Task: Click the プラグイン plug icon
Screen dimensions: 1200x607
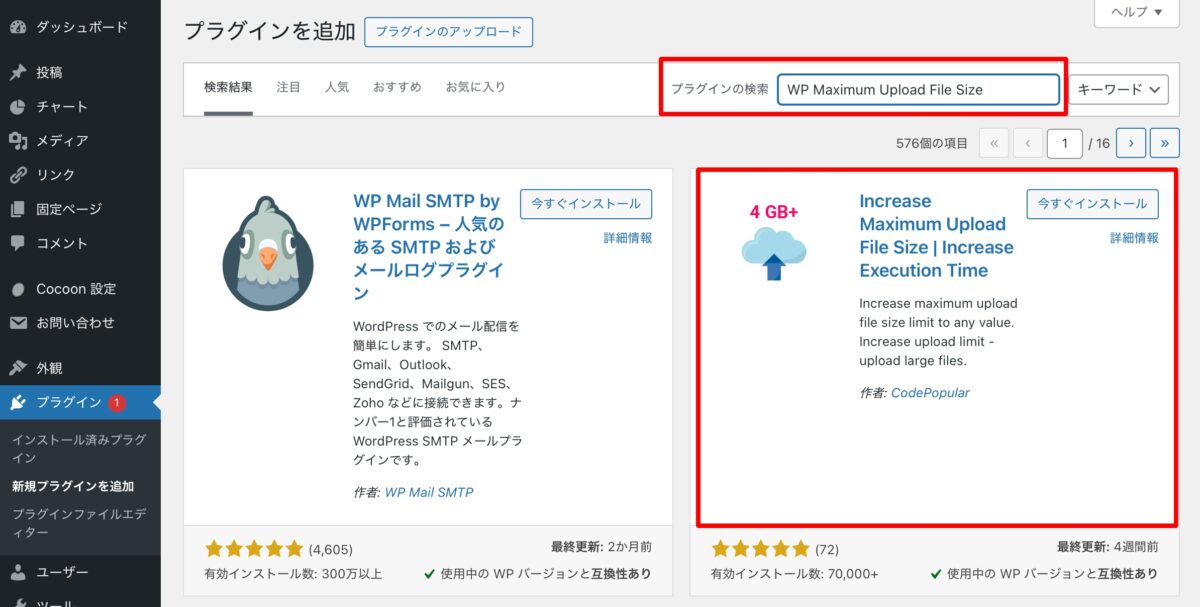Action: tap(18, 402)
